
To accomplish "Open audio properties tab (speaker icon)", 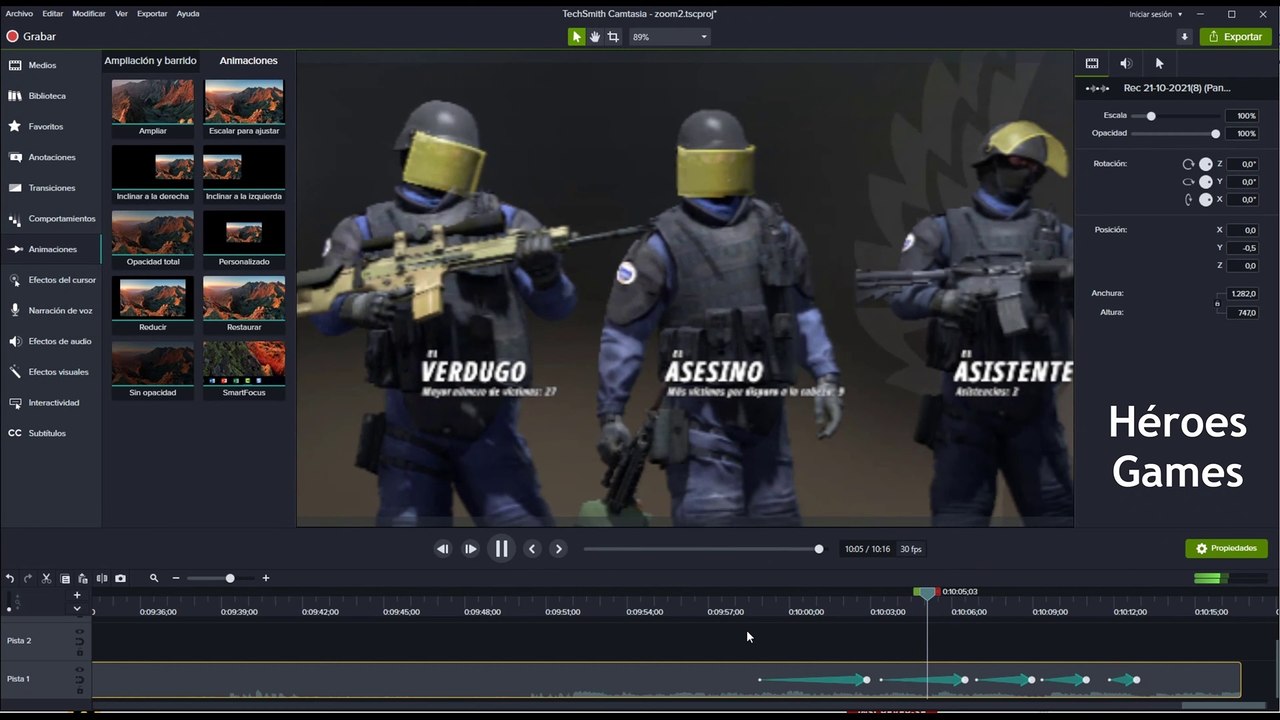I will click(1126, 63).
